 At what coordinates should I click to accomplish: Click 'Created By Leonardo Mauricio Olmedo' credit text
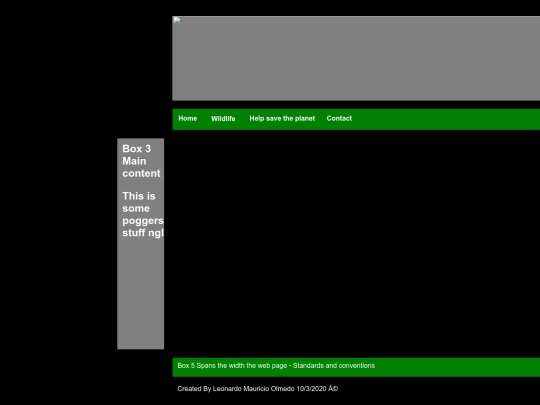coord(258,388)
